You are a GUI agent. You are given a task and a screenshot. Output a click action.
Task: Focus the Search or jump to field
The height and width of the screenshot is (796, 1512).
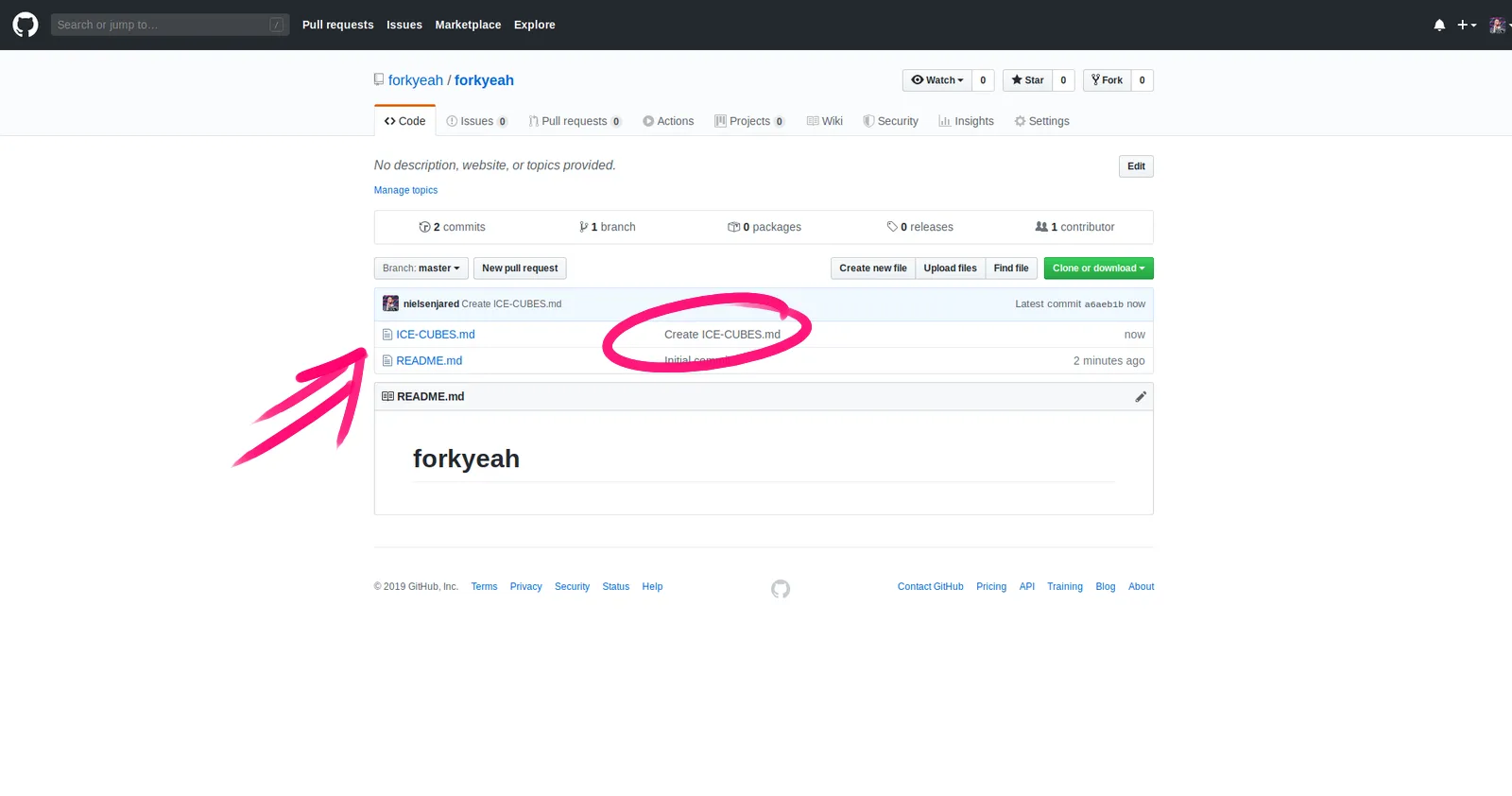pyautogui.click(x=170, y=25)
